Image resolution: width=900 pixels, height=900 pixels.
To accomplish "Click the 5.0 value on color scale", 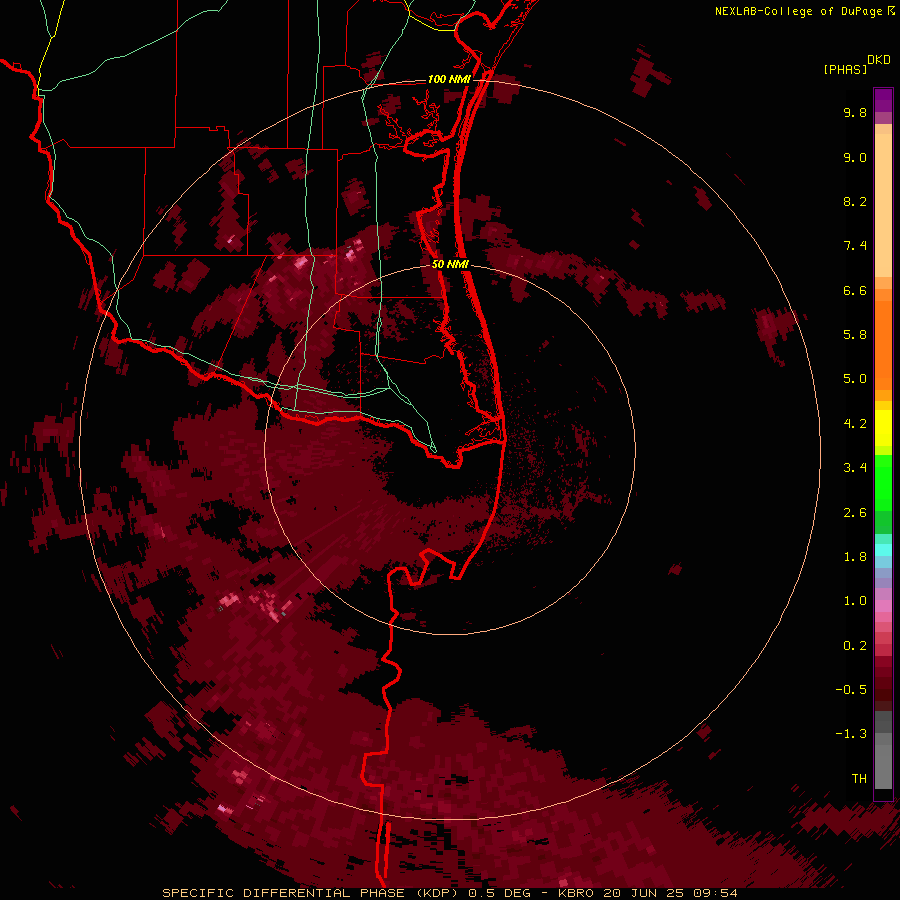I will pos(855,379).
